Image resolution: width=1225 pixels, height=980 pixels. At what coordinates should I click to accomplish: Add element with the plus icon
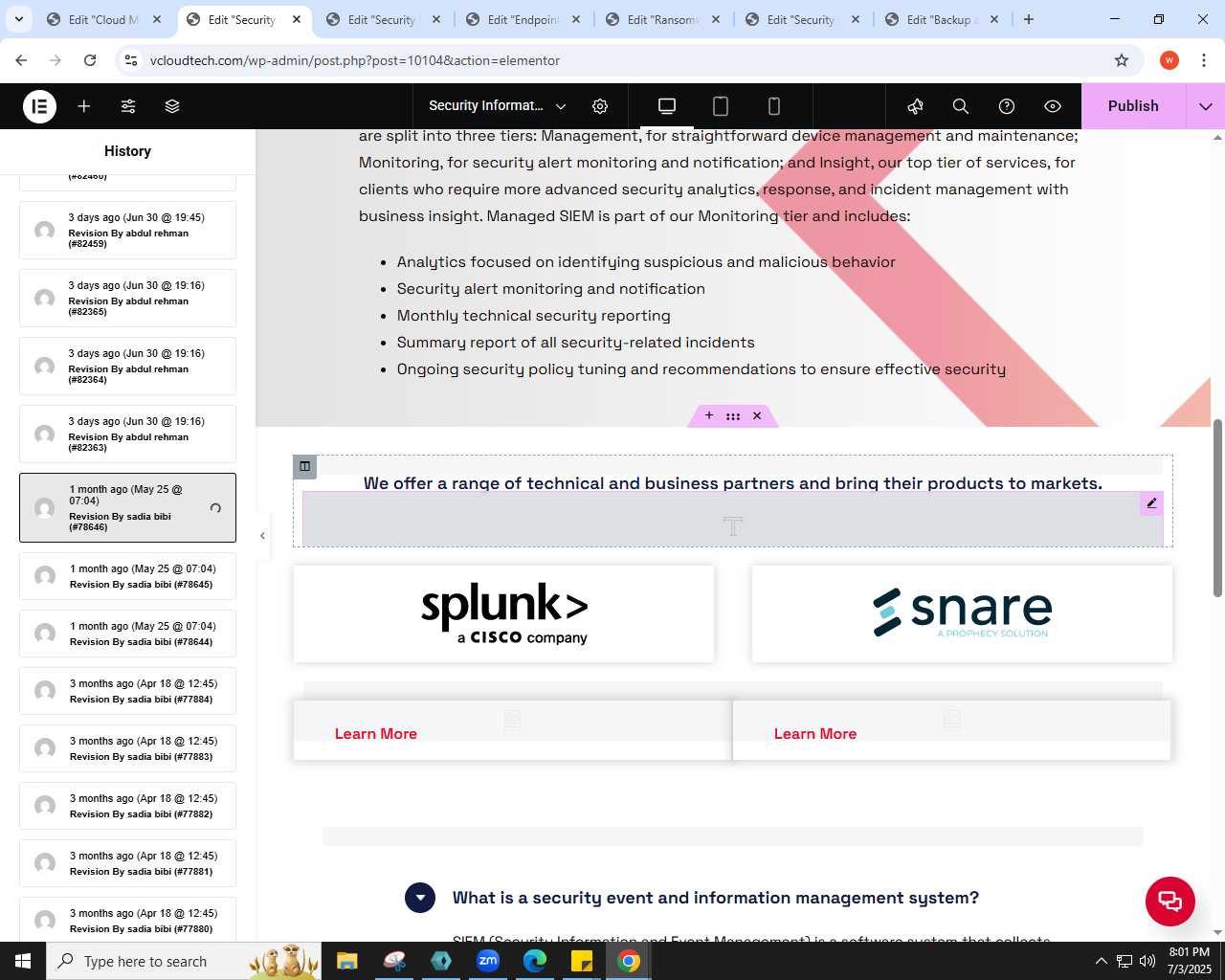pos(84,106)
